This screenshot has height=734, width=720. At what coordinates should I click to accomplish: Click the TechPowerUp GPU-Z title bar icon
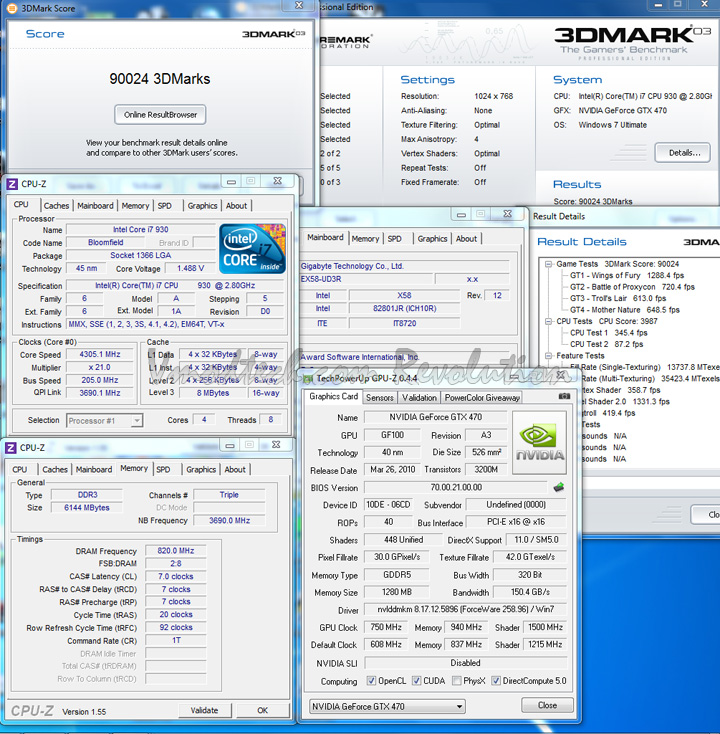click(308, 378)
